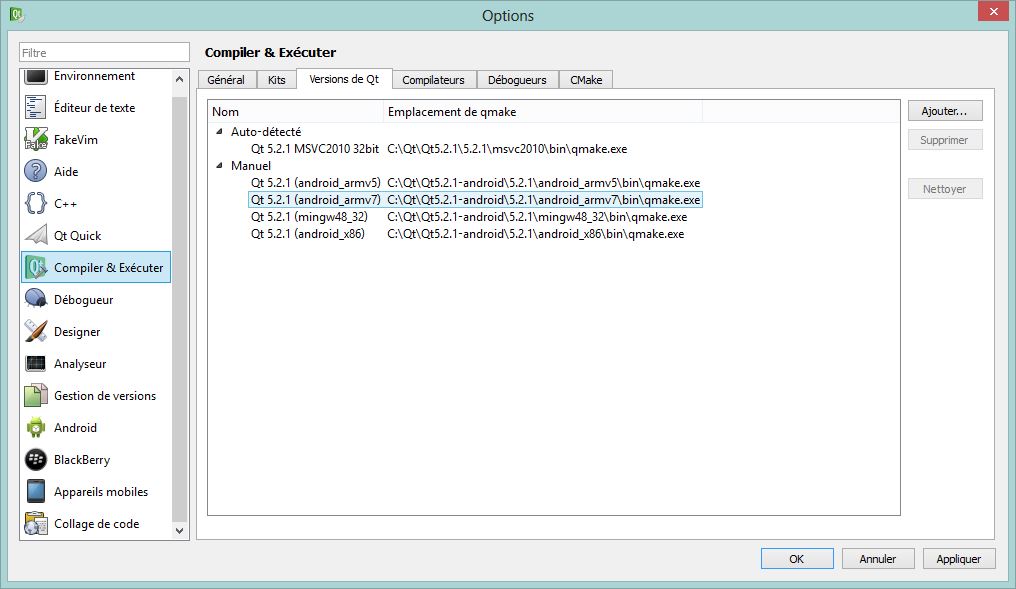1016x589 pixels.
Task: Open the C++ braces icon
Action: (x=36, y=203)
